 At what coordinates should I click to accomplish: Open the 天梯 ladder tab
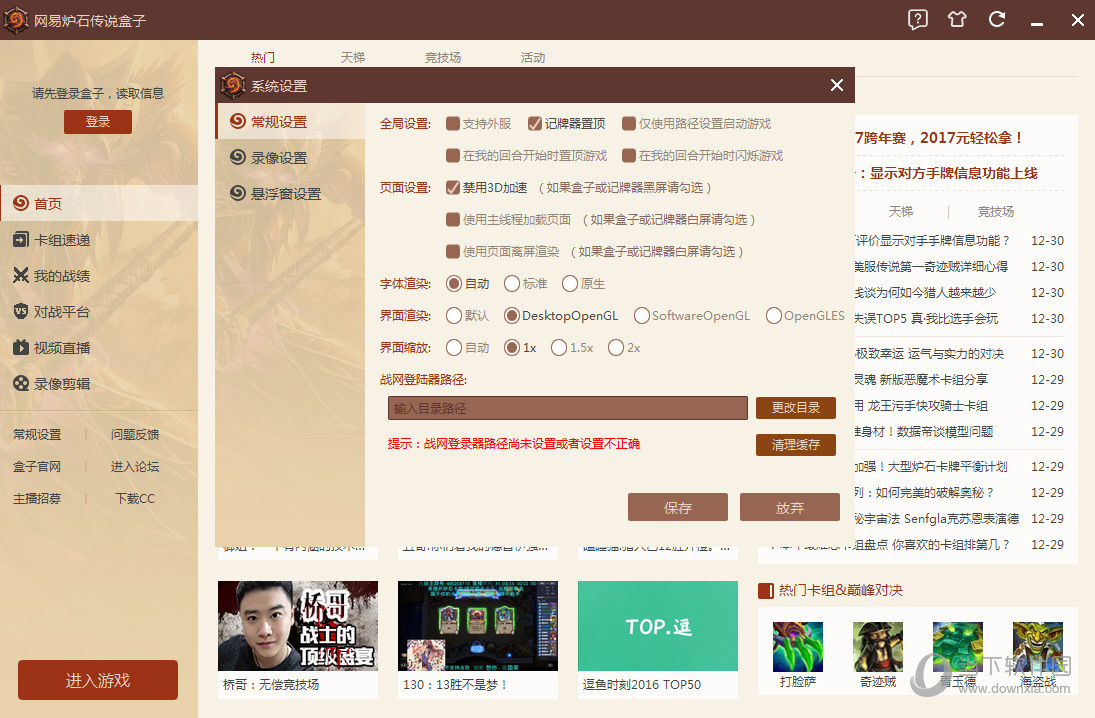(352, 57)
